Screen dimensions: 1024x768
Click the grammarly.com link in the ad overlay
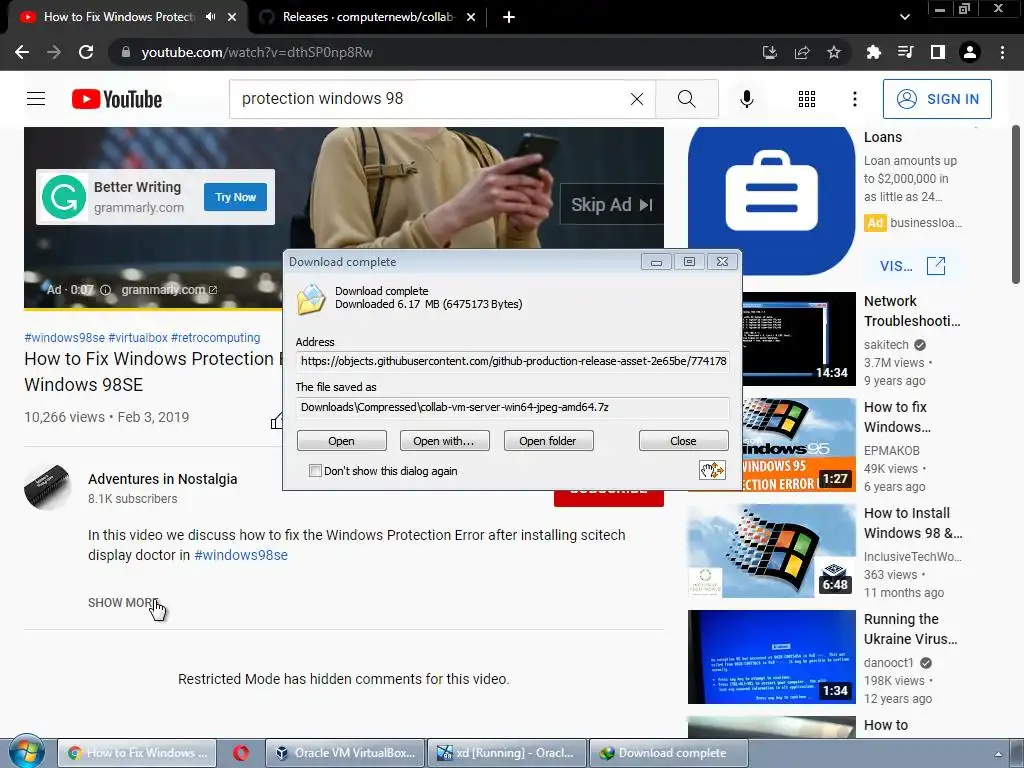(x=169, y=289)
